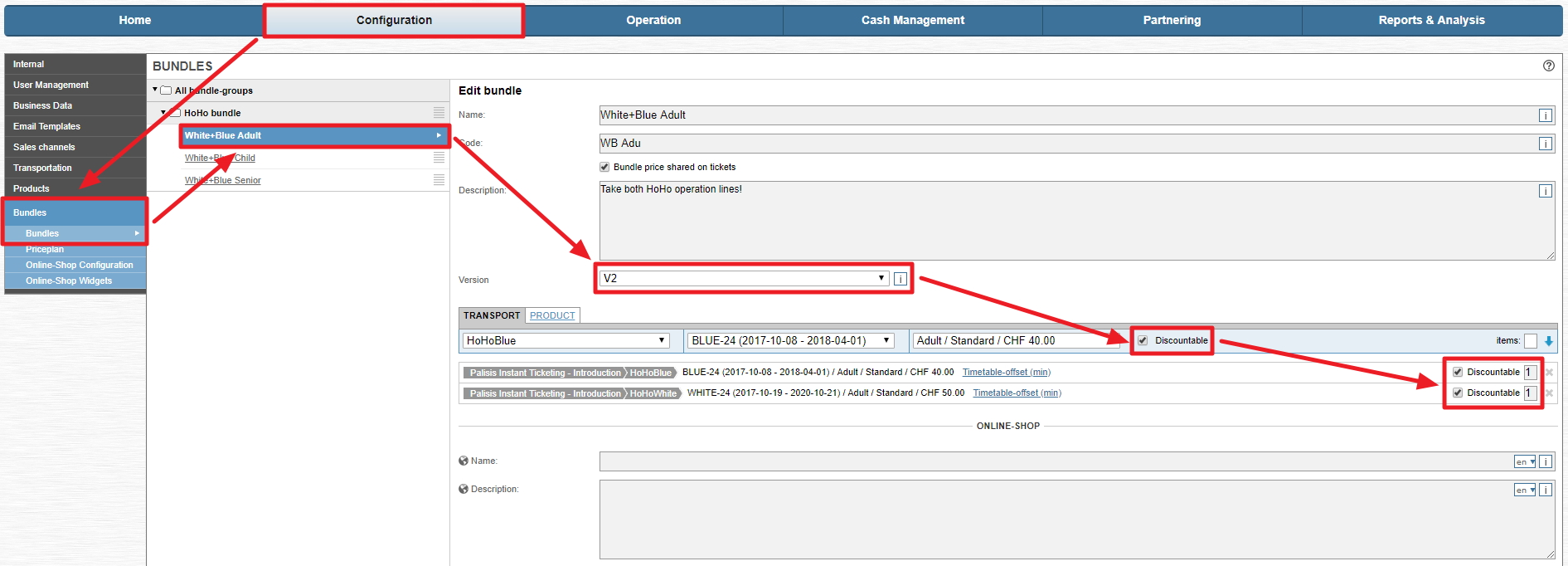
Task: Toggle Discountable checkbox for HoHoBlue row
Action: click(x=1458, y=372)
